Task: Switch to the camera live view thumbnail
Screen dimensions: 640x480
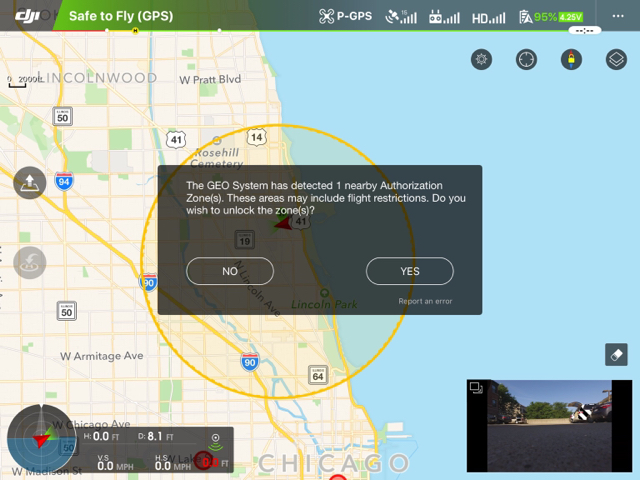Action: click(x=549, y=426)
